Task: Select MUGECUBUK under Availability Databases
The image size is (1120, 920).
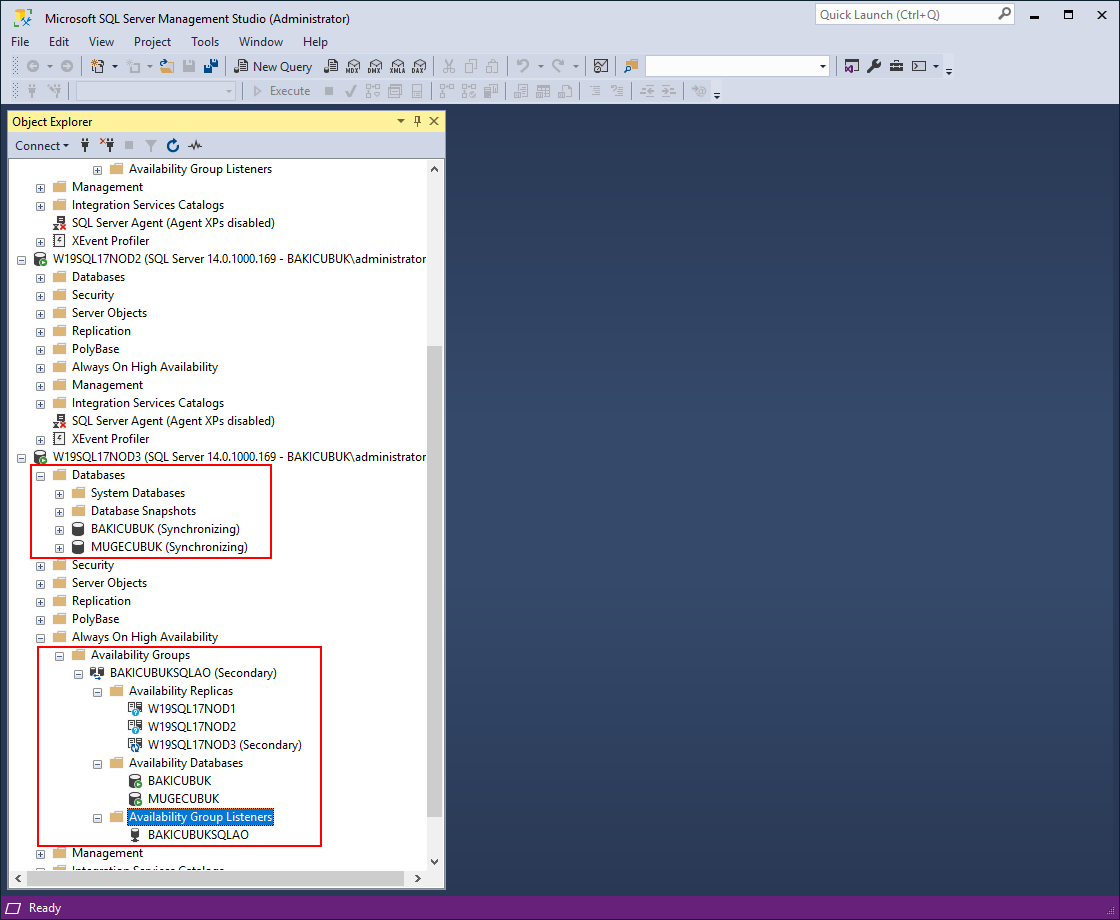Action: point(183,799)
